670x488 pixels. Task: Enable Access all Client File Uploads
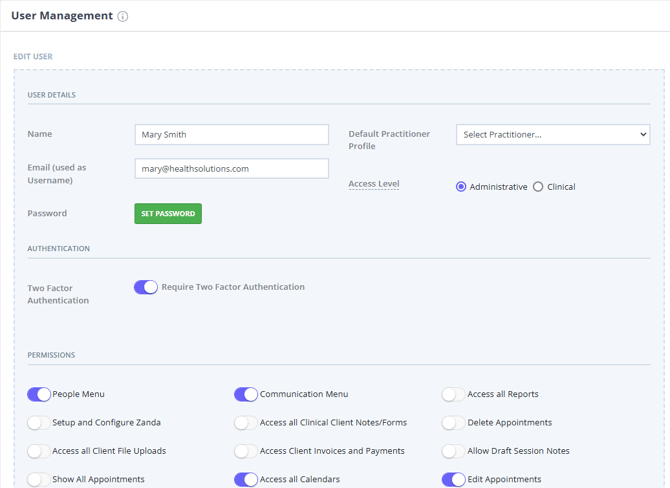[x=39, y=451]
